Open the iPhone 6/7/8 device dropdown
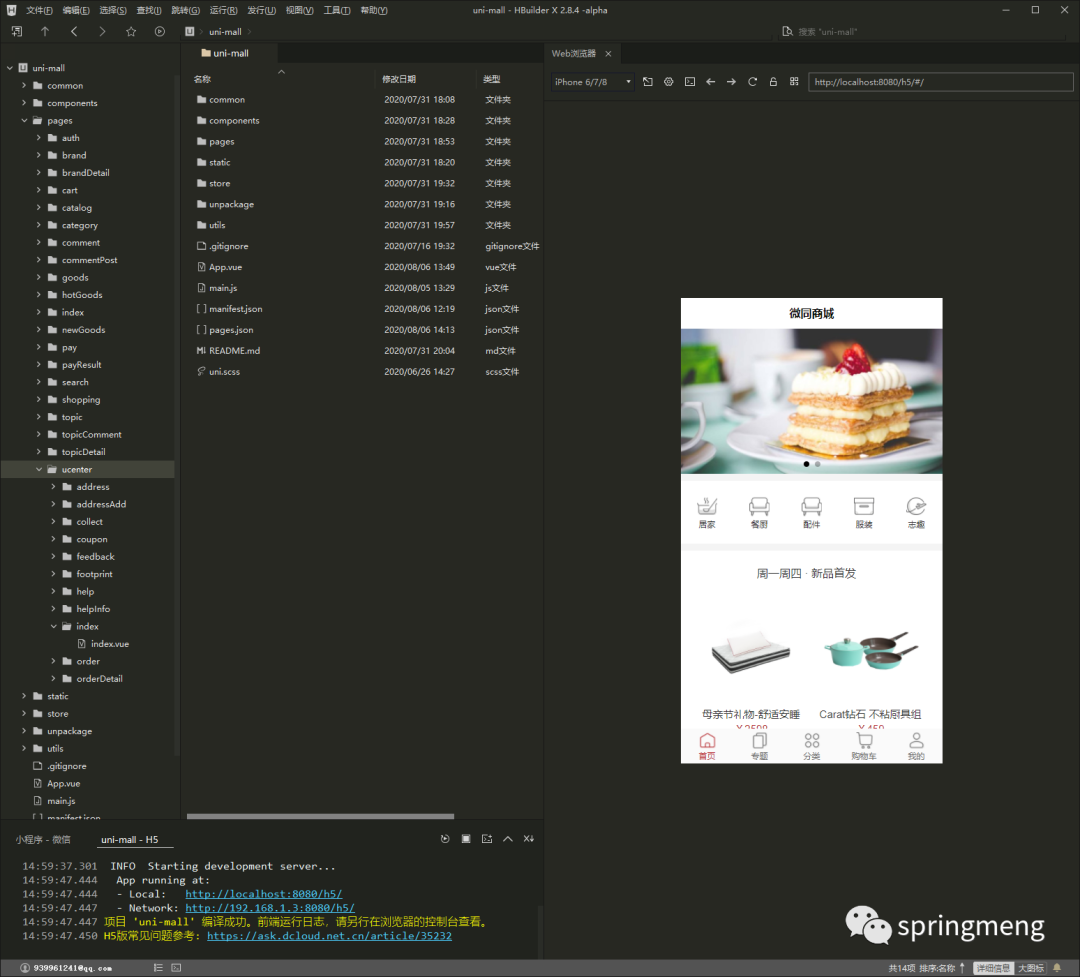1080x977 pixels. click(592, 82)
